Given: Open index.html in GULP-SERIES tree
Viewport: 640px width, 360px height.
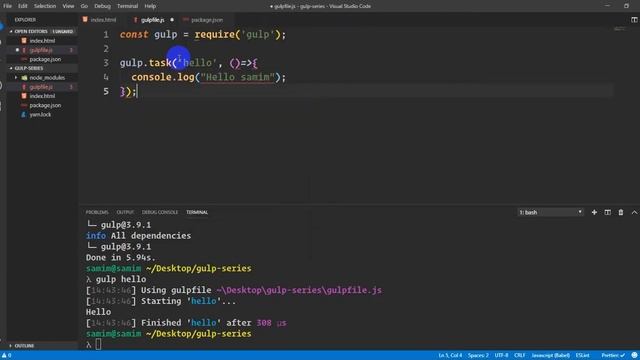Looking at the screenshot, I should click(x=42, y=96).
